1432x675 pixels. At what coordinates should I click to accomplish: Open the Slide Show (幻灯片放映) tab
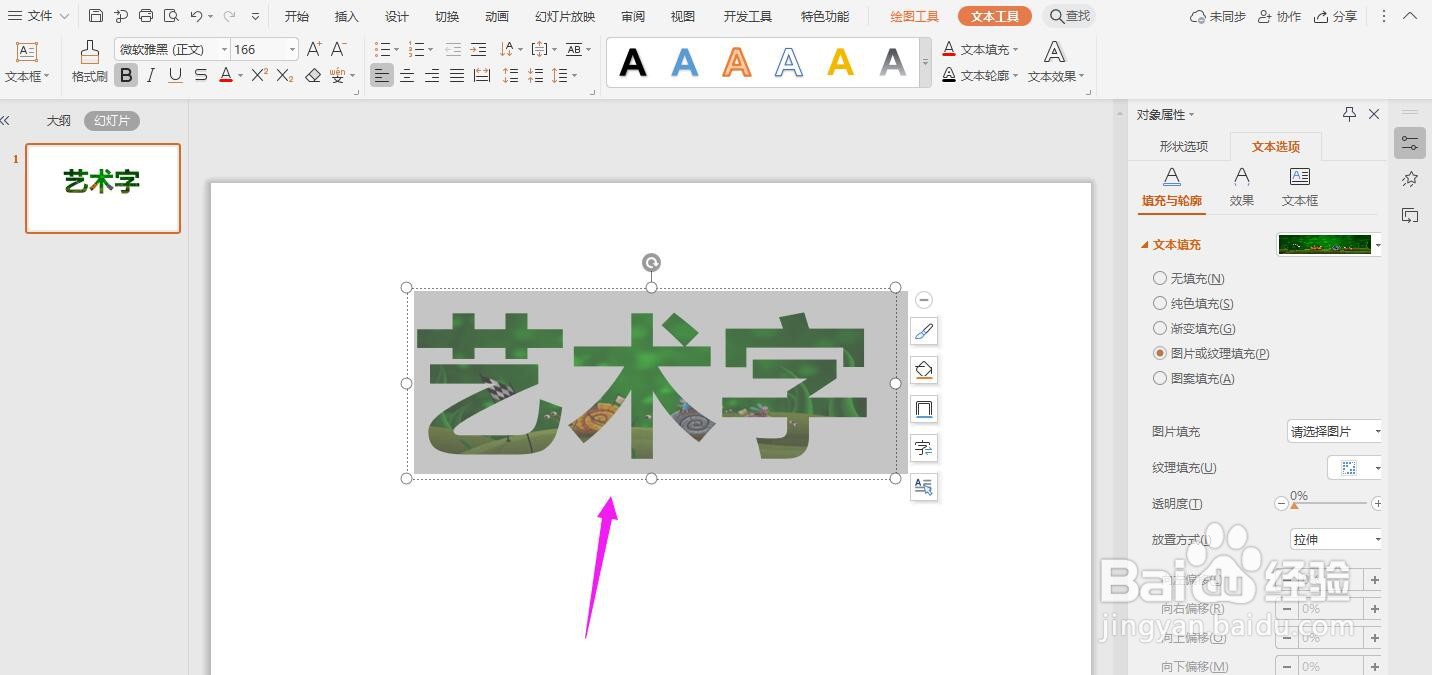click(565, 16)
